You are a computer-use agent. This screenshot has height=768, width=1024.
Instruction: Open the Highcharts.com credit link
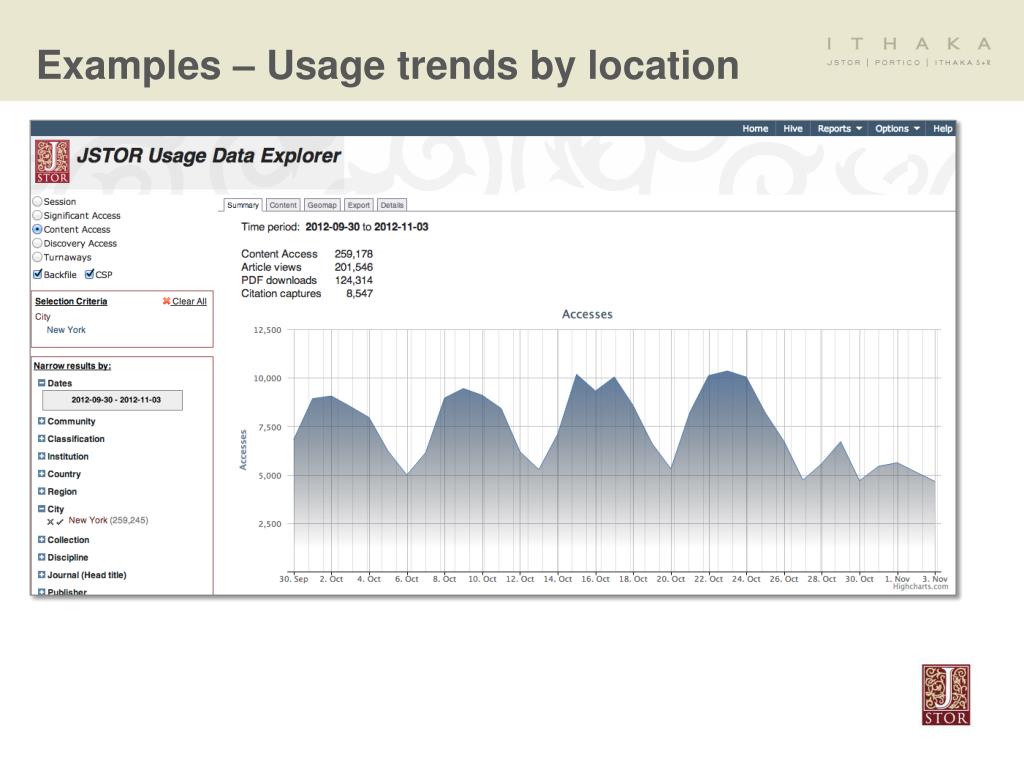tap(921, 586)
